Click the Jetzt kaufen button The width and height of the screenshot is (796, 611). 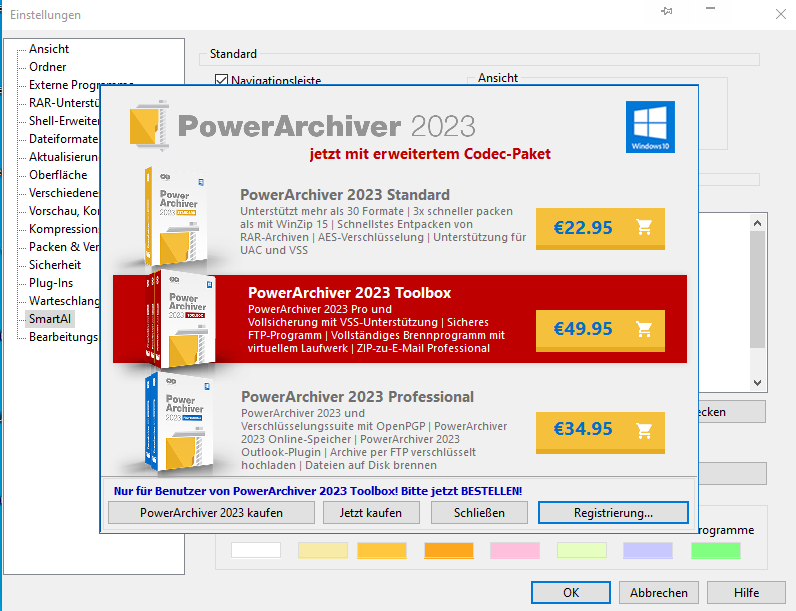point(371,513)
